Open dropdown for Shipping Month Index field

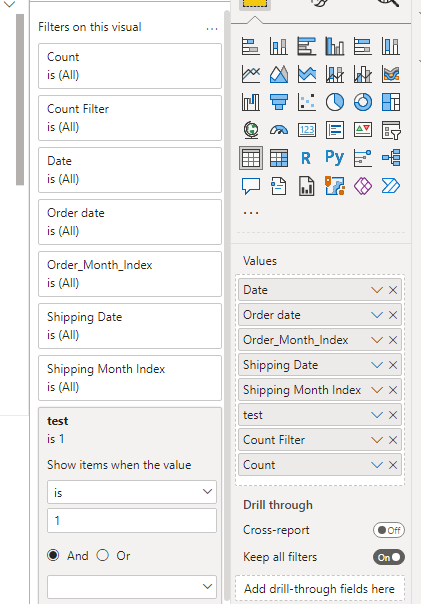point(376,390)
